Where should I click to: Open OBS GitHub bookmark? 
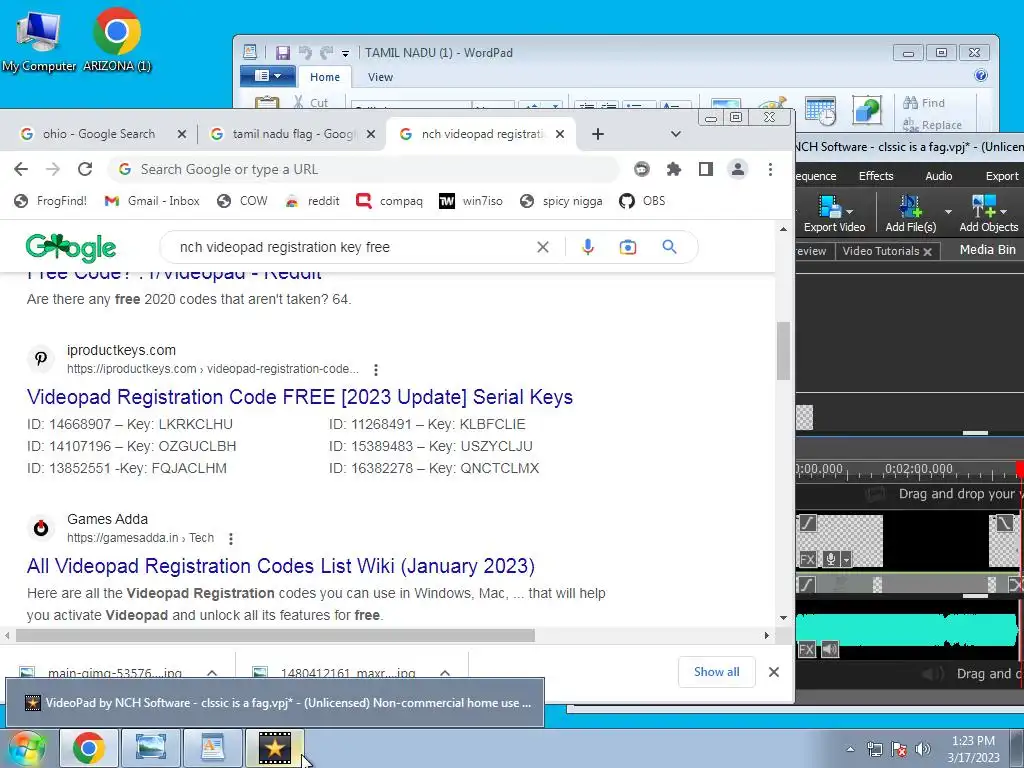[642, 200]
